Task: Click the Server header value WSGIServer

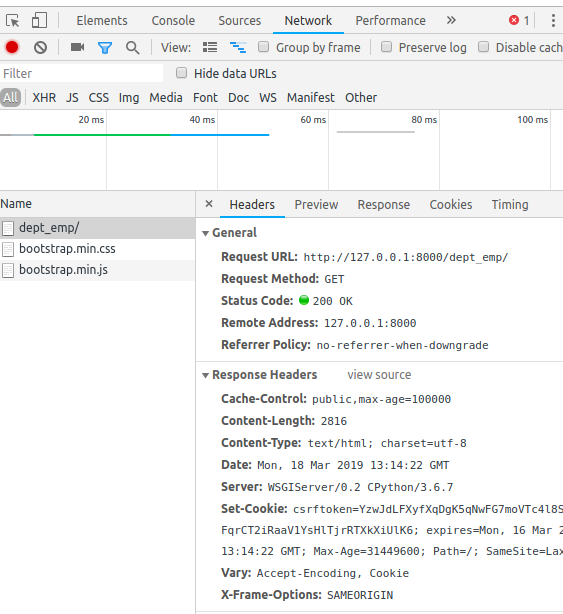Action: (360, 488)
